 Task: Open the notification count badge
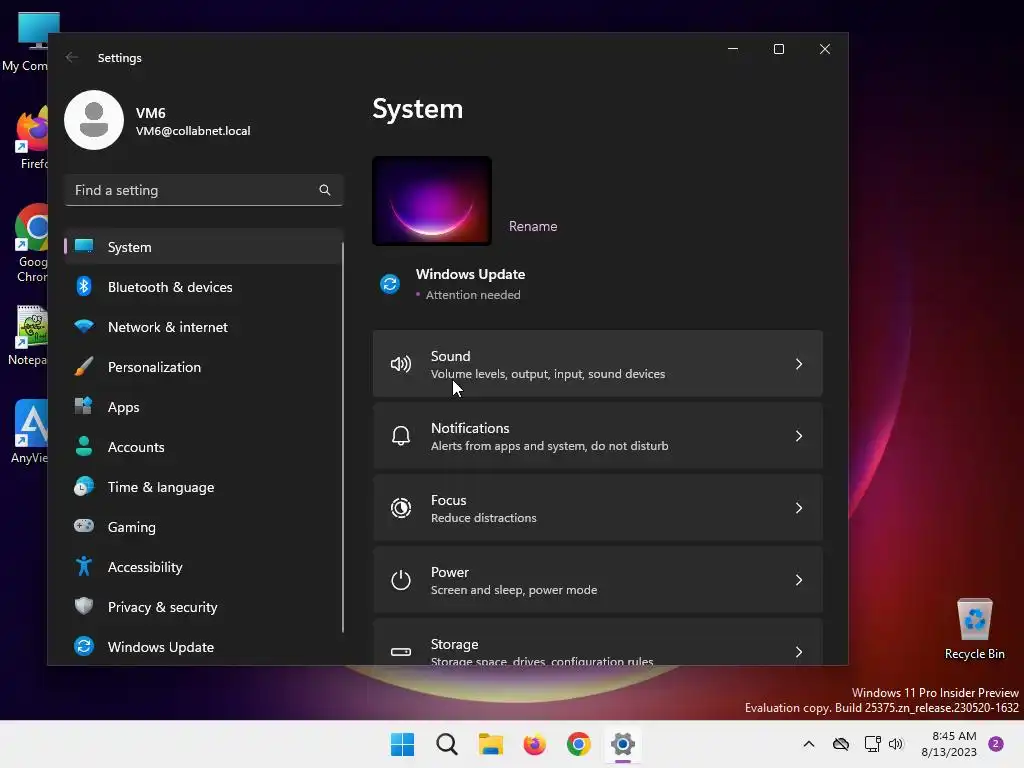[x=996, y=744]
